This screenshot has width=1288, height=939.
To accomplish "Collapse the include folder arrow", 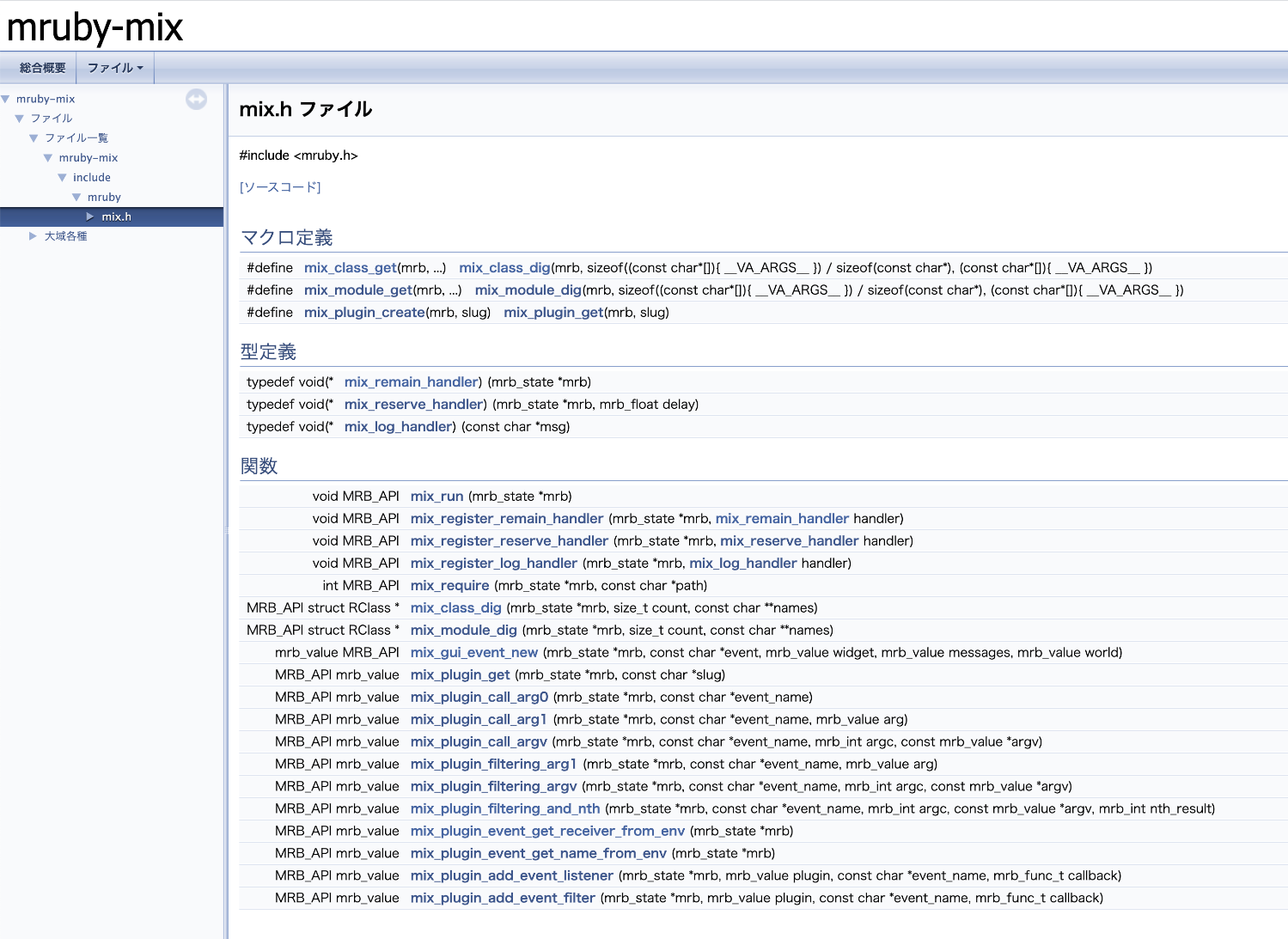I will coord(63,178).
